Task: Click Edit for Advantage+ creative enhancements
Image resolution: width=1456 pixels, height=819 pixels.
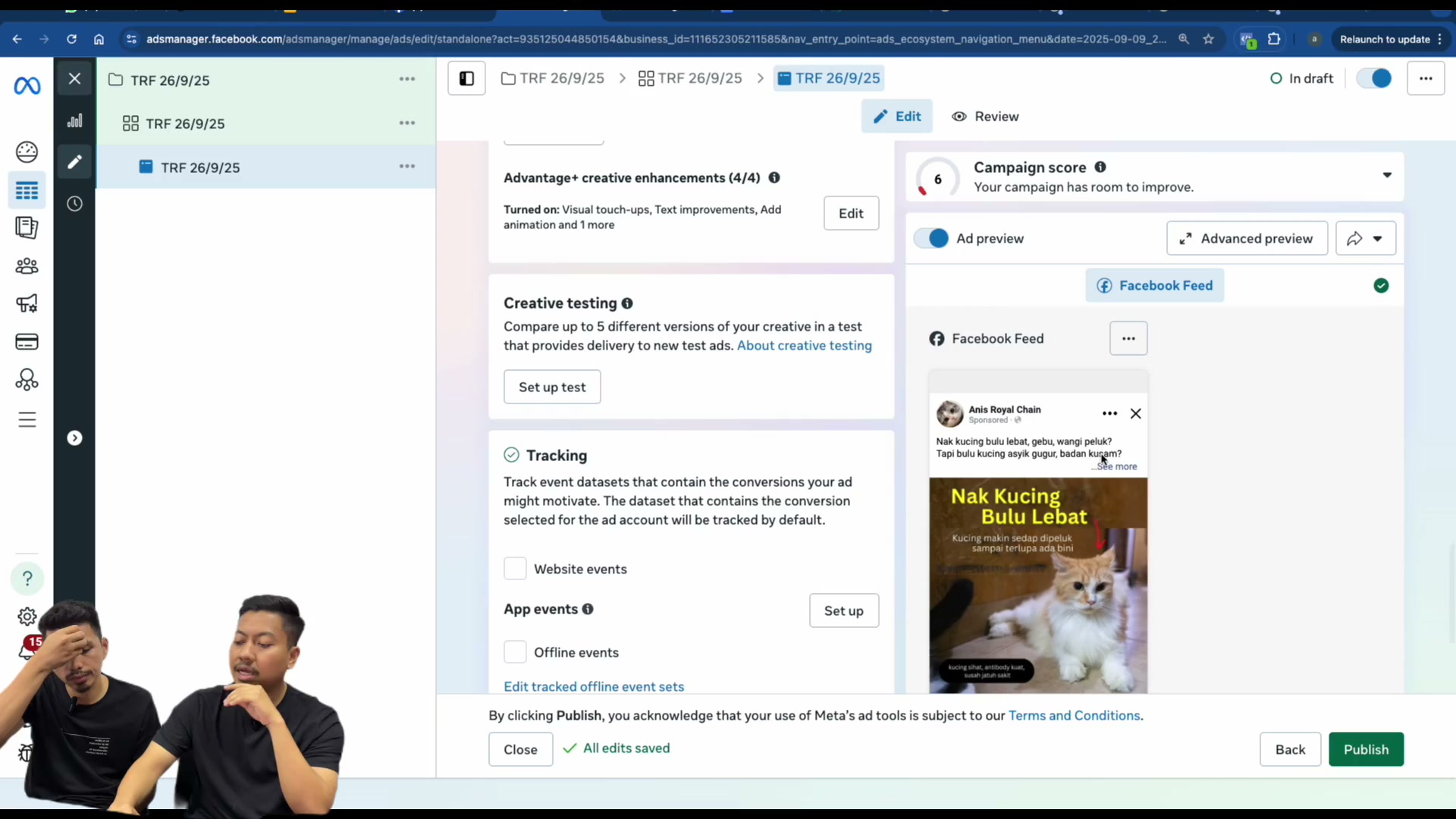Action: (851, 213)
